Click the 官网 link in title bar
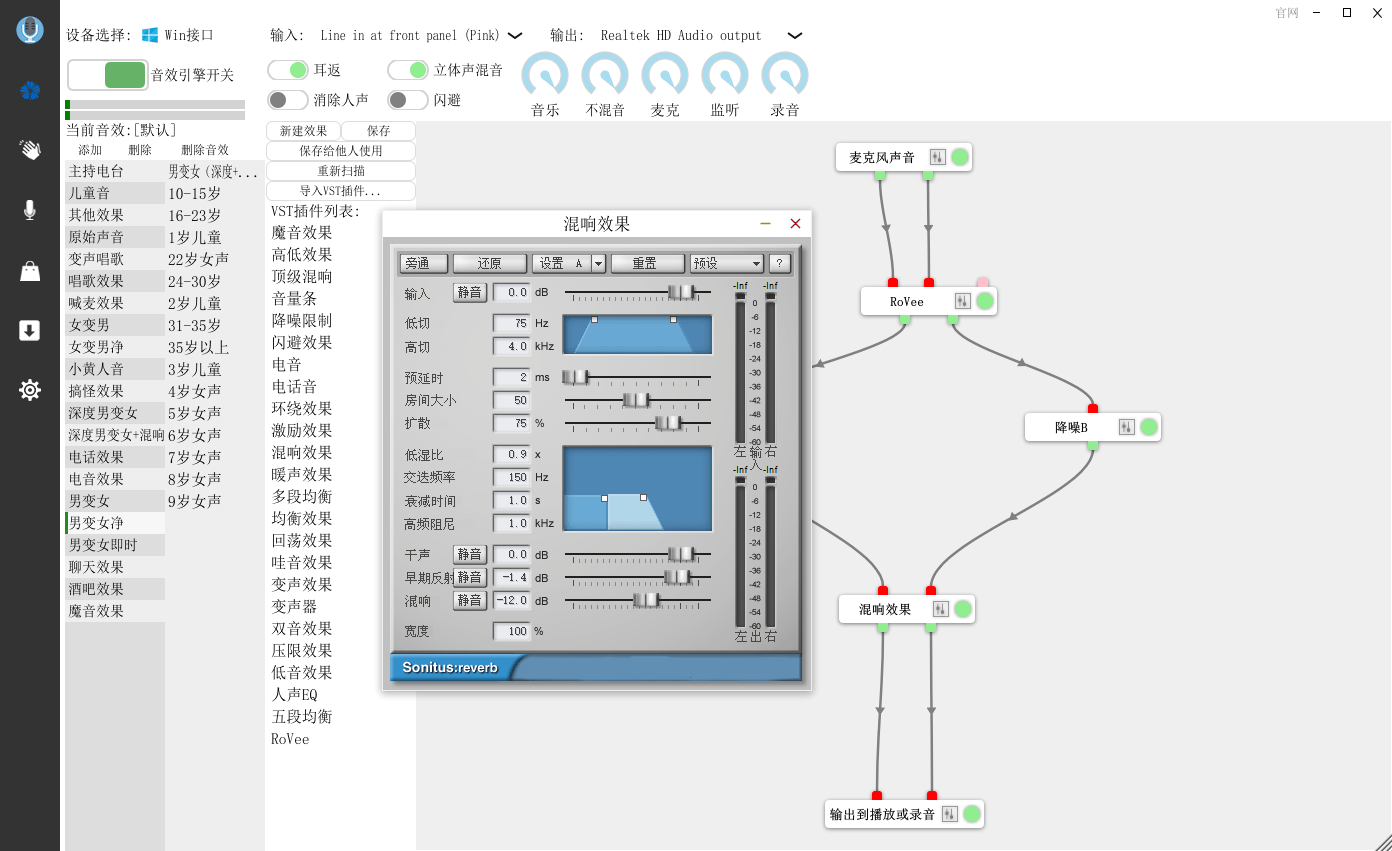This screenshot has width=1392, height=851. pos(1287,13)
